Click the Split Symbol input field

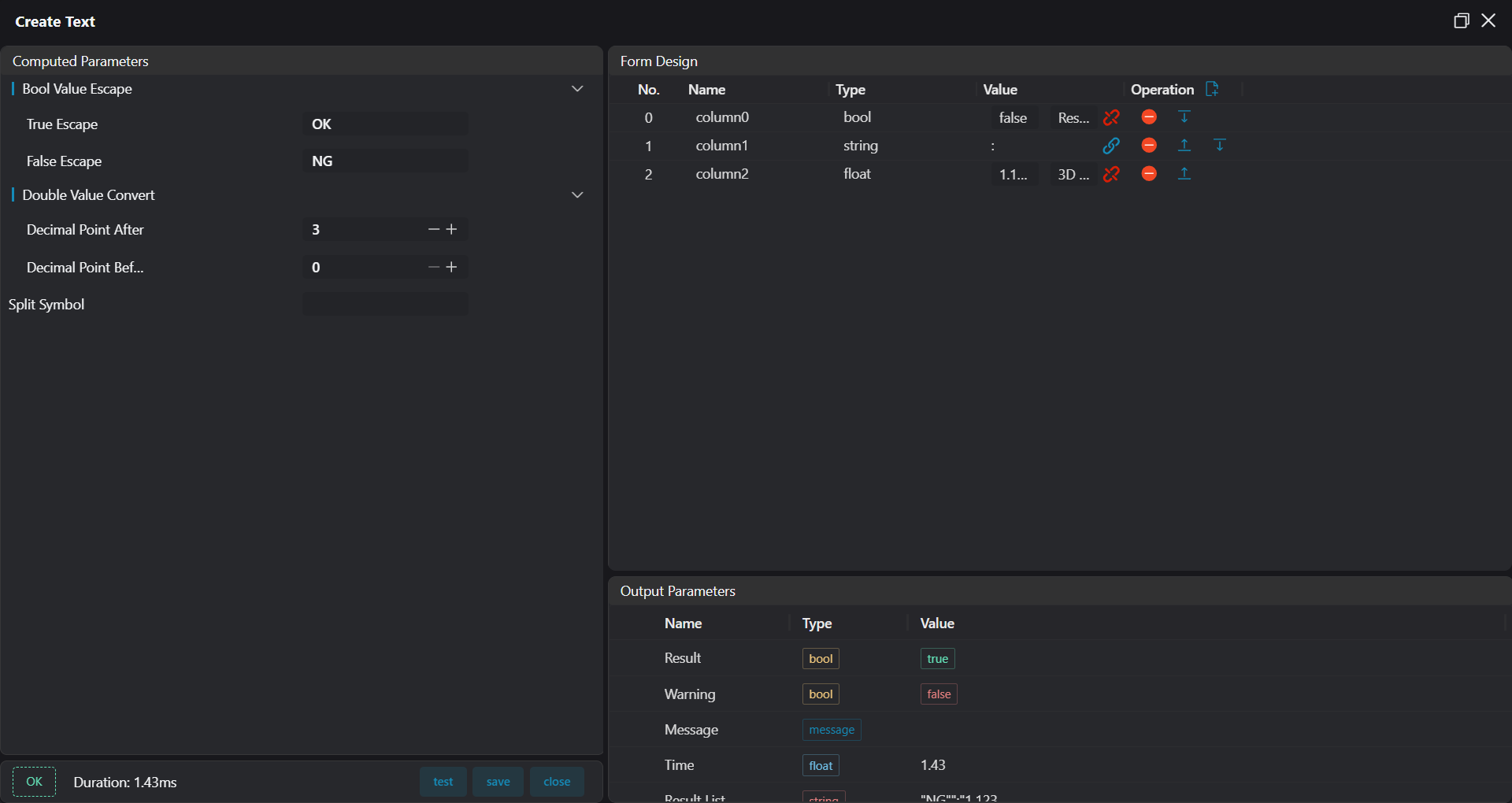[385, 305]
